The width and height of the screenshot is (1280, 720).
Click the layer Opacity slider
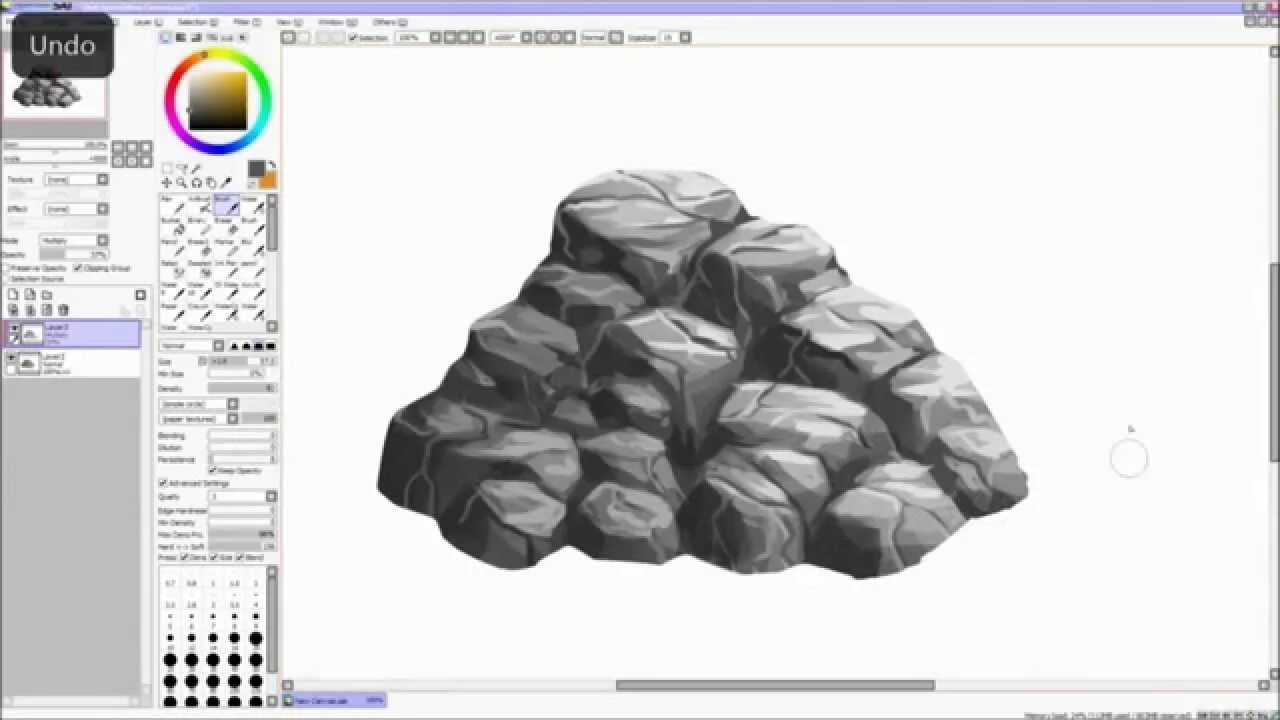click(72, 255)
